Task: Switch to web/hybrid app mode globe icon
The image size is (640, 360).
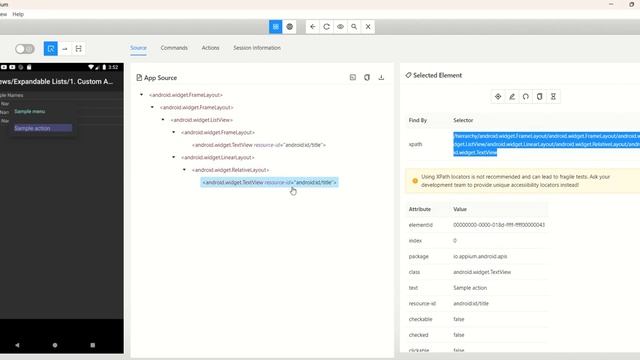Action: (289, 27)
